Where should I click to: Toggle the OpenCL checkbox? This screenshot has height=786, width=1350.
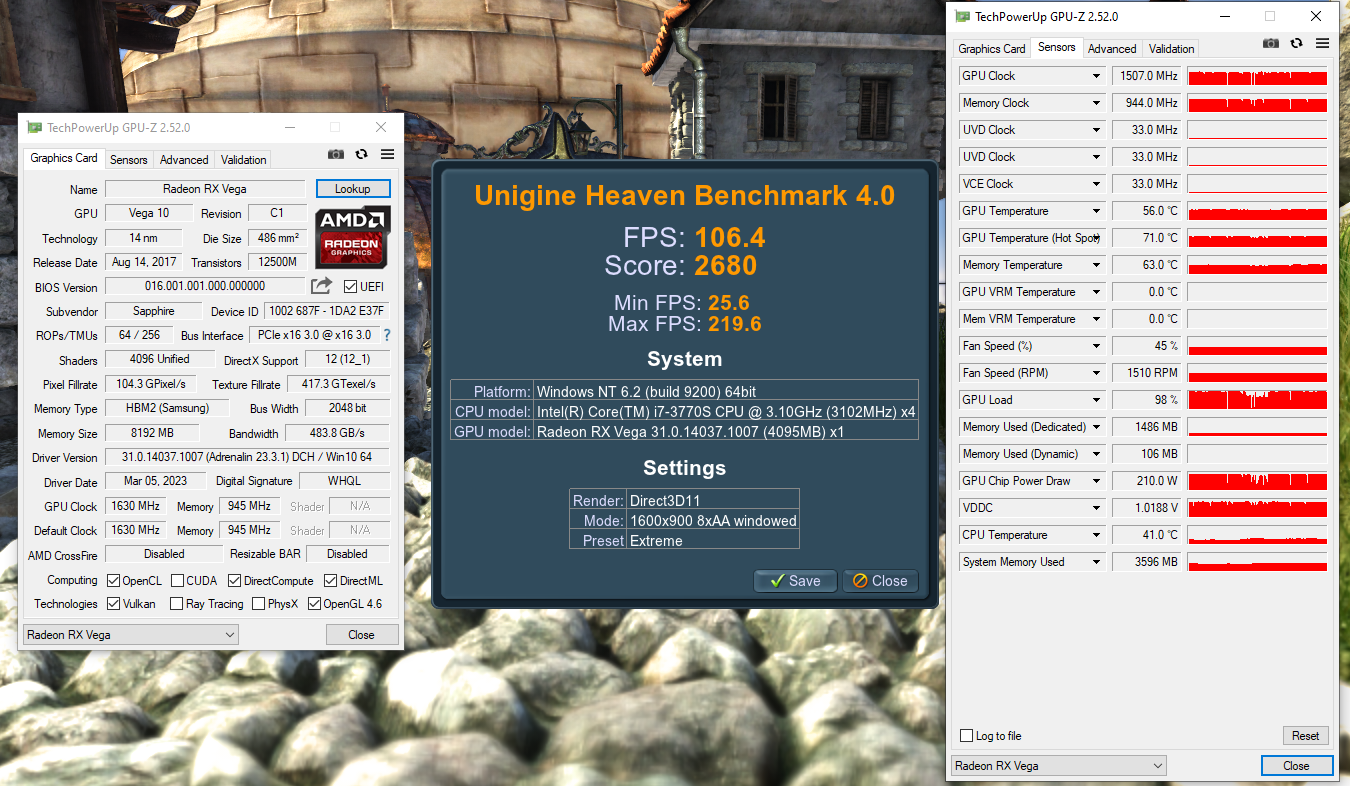(115, 581)
